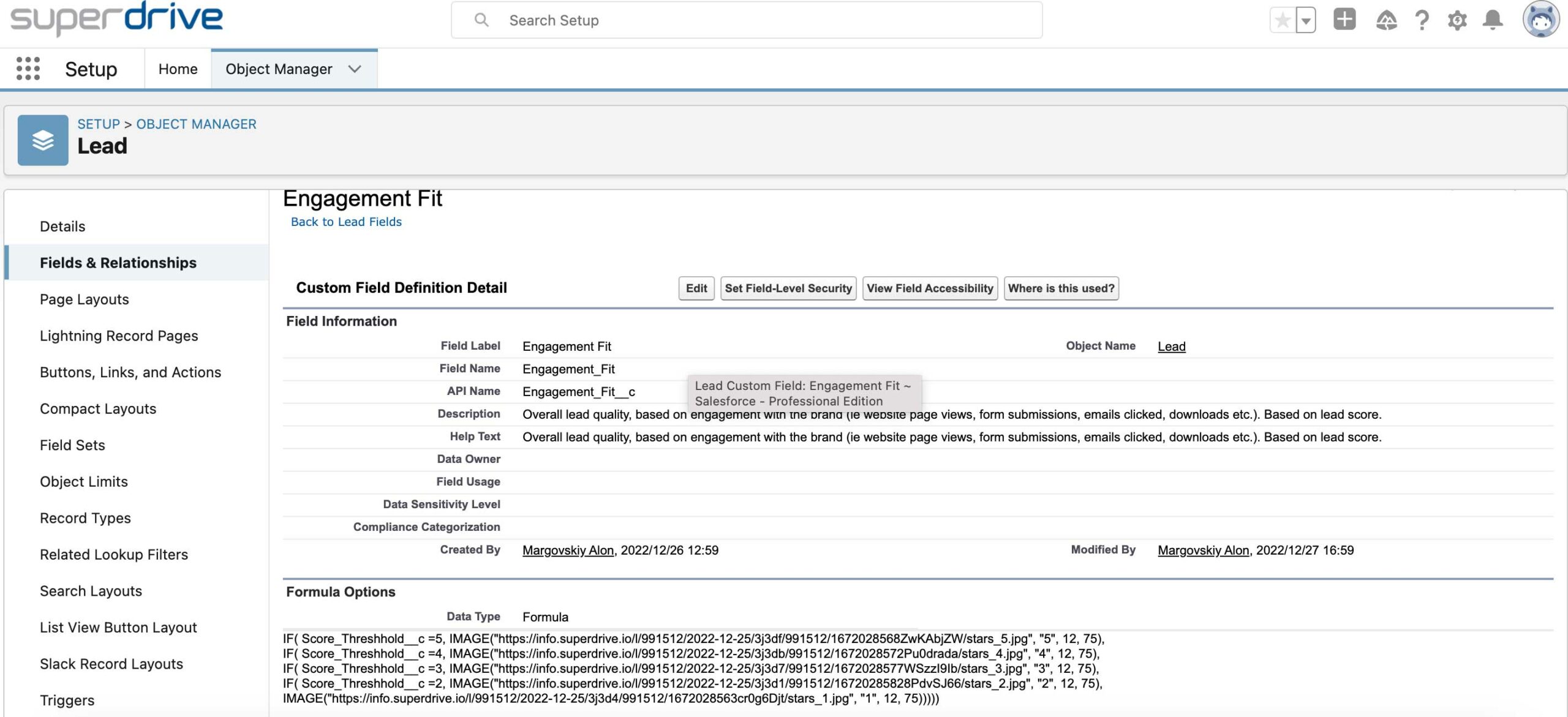Viewport: 1568px width, 717px height.
Task: Open Compact Layouts in sidebar
Action: coord(98,408)
